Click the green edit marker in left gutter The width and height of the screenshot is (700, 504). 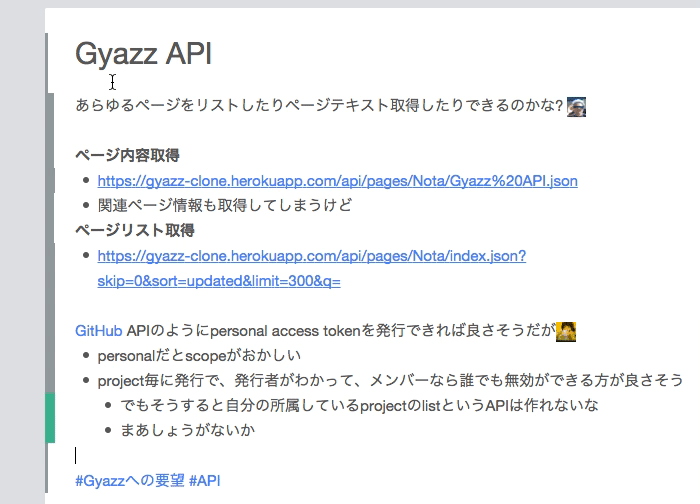tap(50, 418)
